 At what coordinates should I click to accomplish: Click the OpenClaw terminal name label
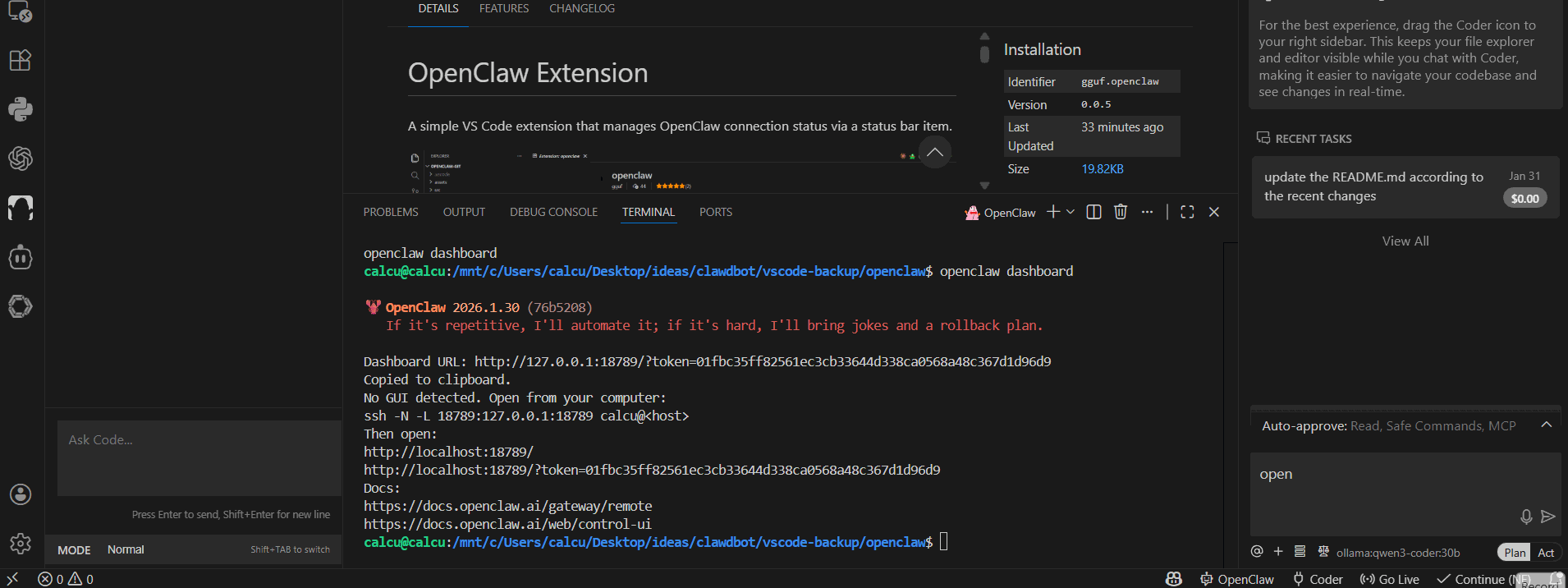pyautogui.click(x=1010, y=213)
